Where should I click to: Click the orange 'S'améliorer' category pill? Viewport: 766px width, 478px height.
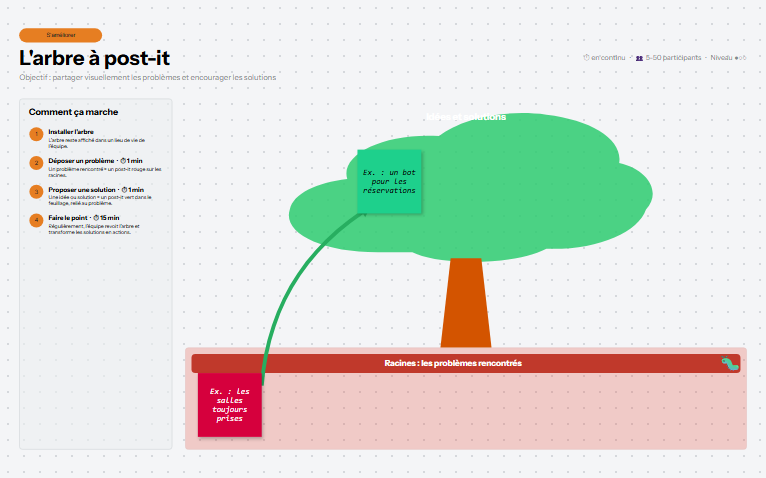pos(61,35)
